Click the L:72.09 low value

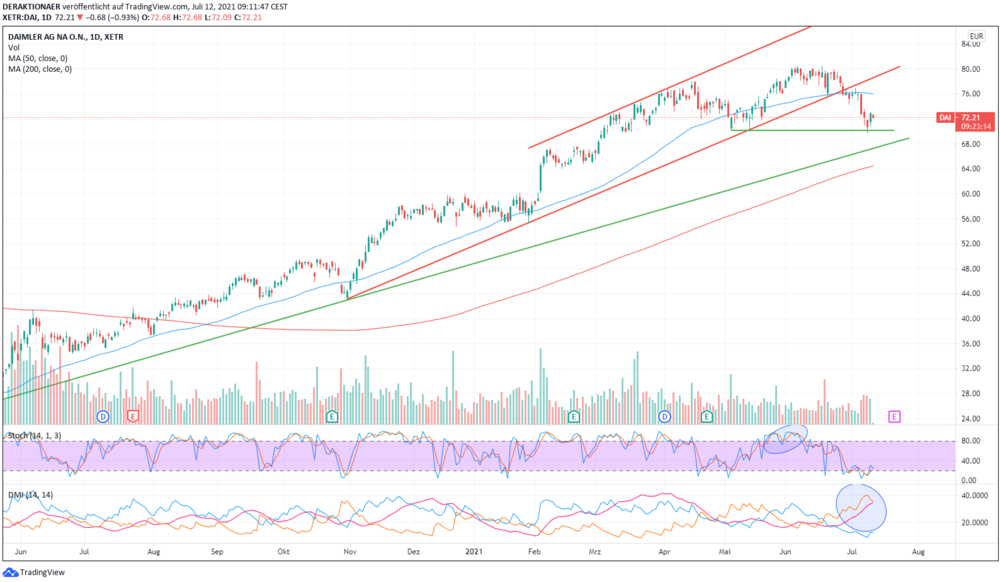[x=217, y=17]
